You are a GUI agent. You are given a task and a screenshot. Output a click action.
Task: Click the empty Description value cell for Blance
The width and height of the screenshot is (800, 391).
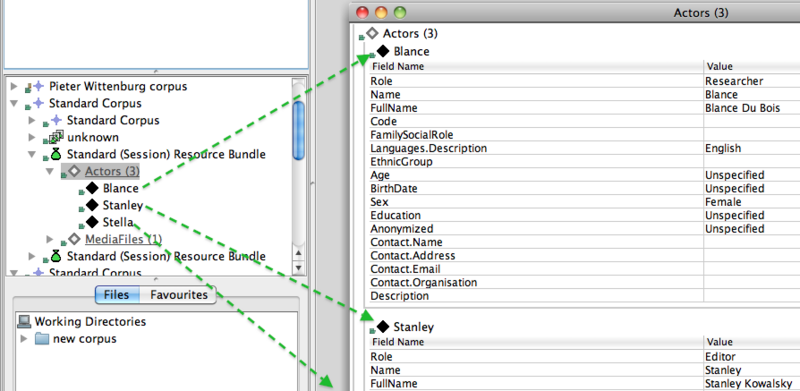point(752,296)
